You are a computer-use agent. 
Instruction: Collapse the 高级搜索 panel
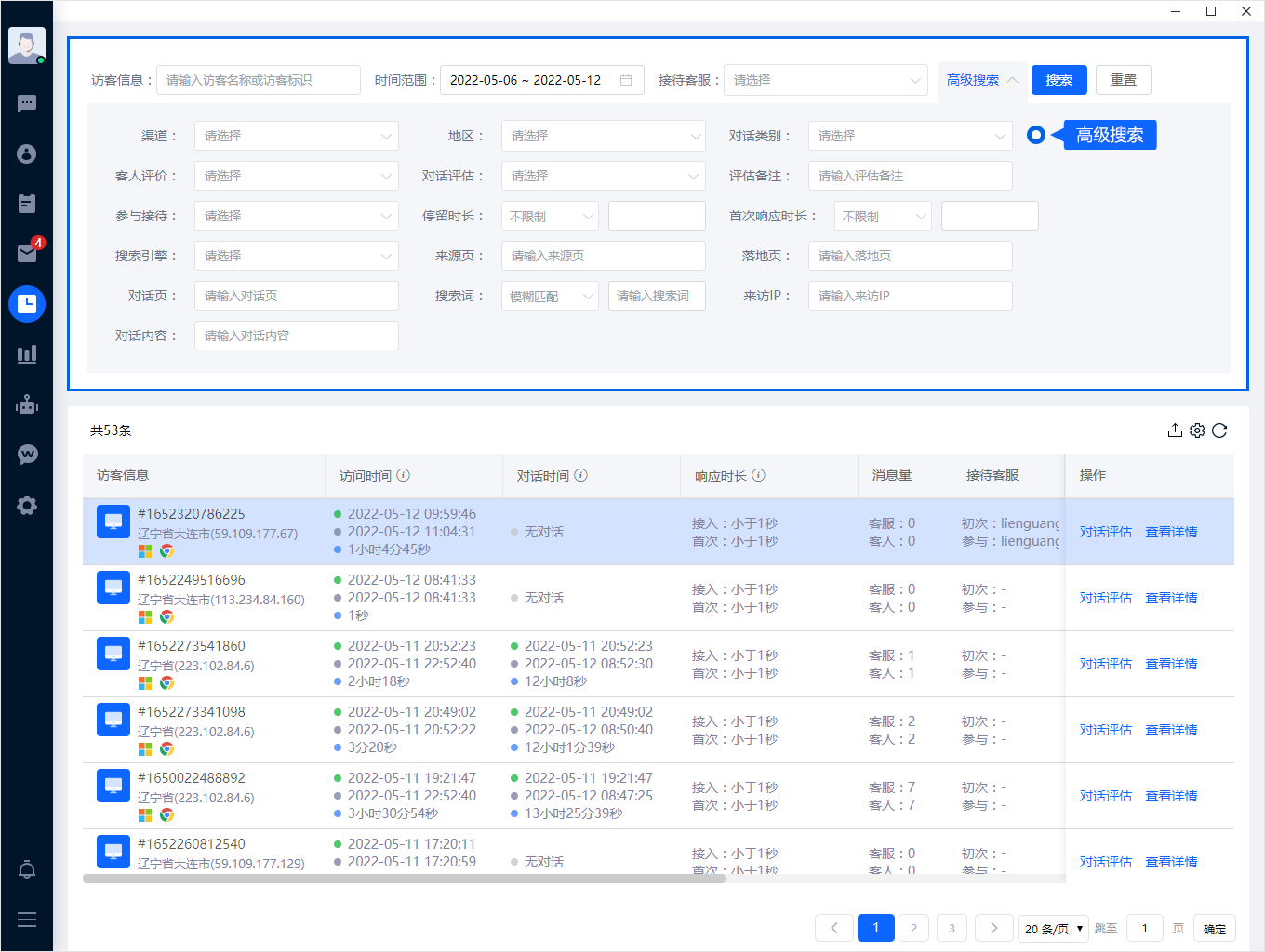click(982, 80)
